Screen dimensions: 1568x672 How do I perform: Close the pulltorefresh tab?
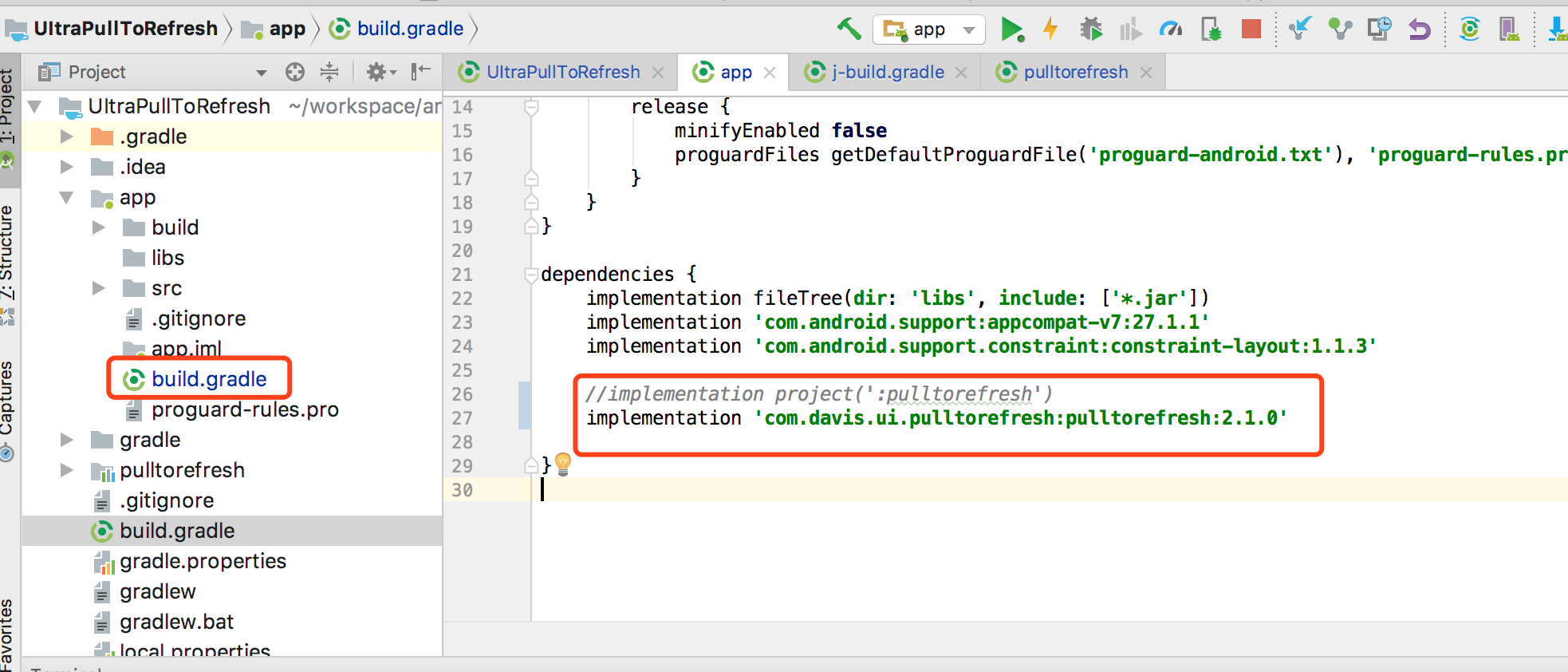tap(1146, 73)
